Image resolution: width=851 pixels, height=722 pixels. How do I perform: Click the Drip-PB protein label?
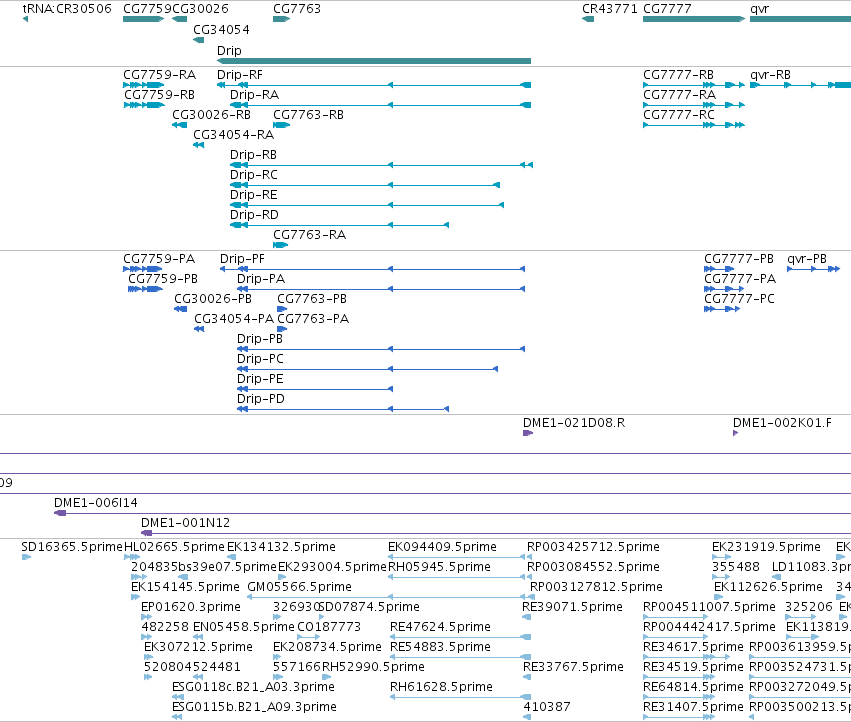(x=260, y=339)
